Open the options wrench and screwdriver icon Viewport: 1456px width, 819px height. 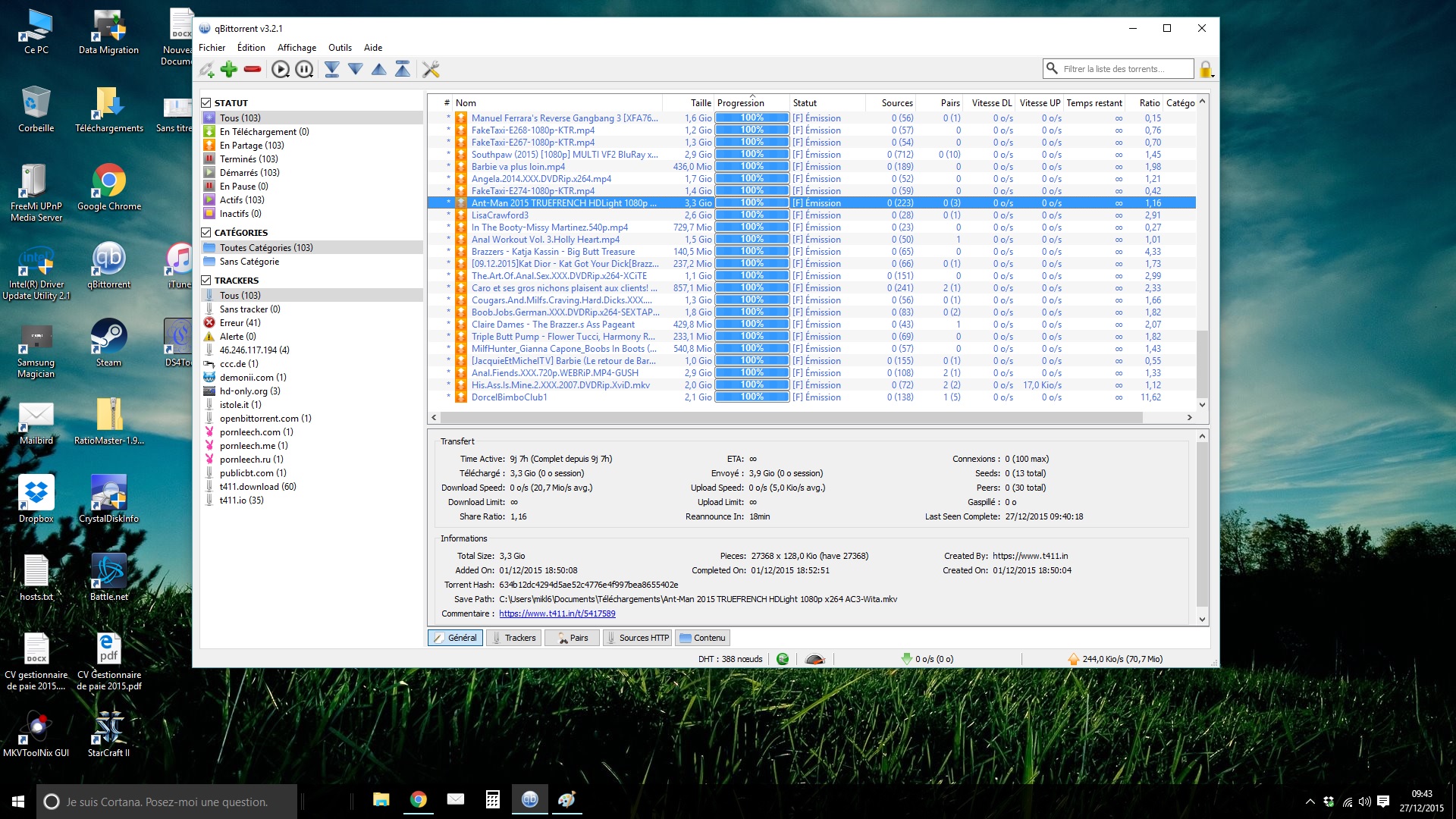(431, 69)
